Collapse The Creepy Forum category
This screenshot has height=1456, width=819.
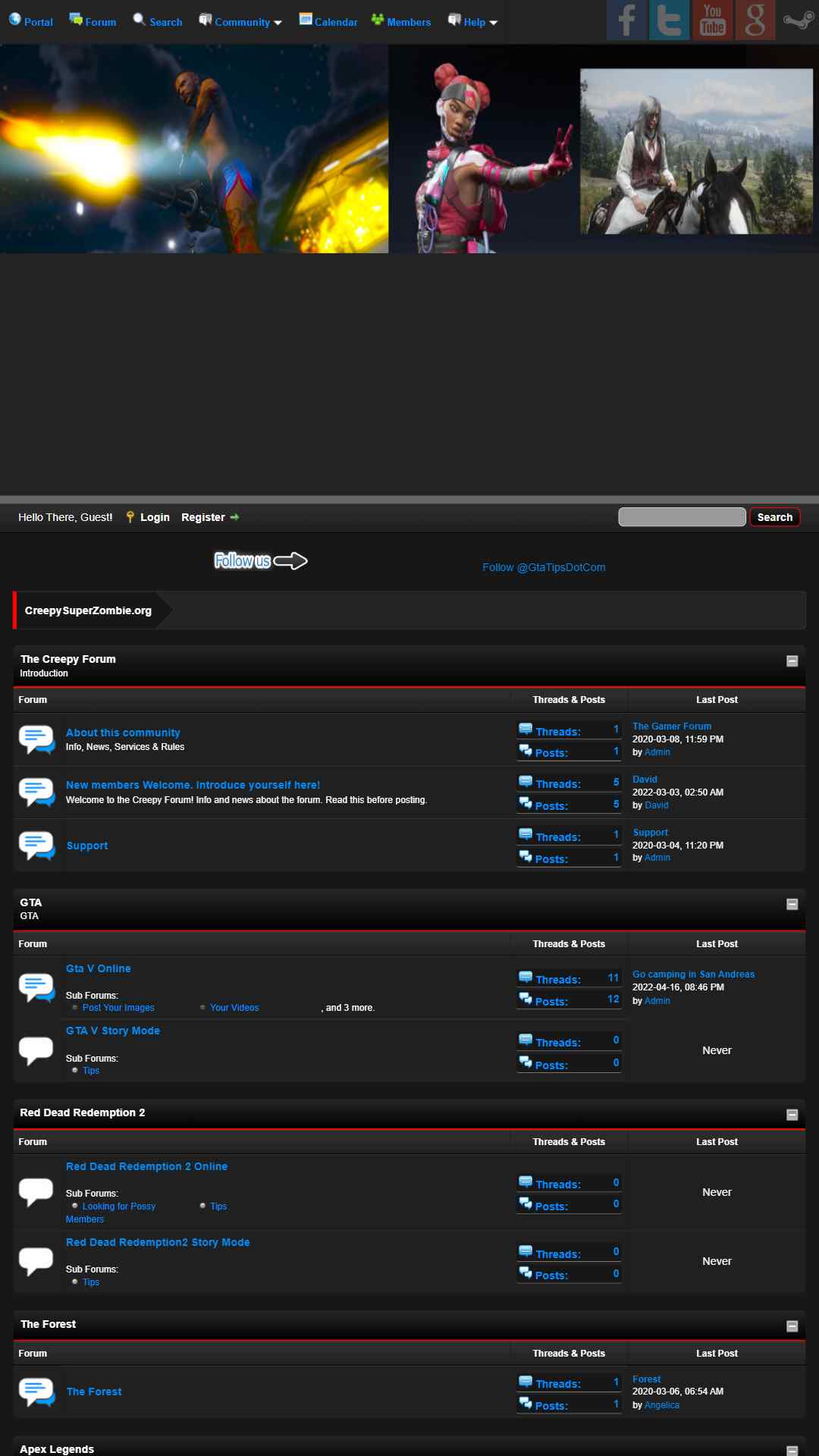(x=792, y=661)
